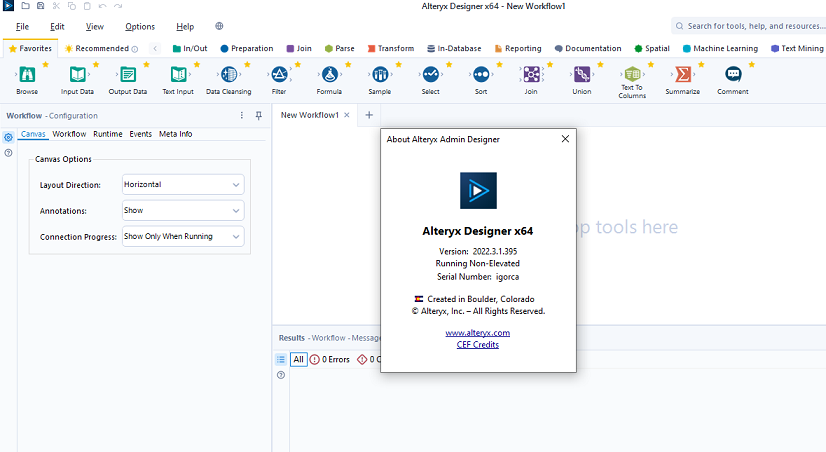Screen dimensions: 826x452
Task: Select the Text Input tool
Action: point(178,74)
